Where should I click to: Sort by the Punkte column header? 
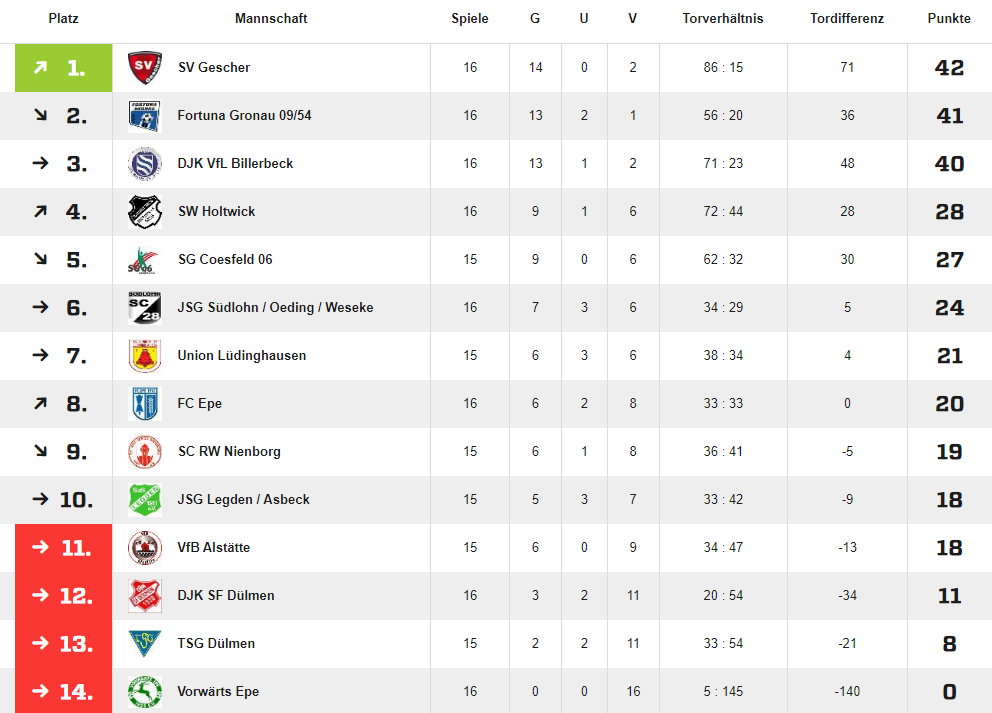(x=949, y=18)
